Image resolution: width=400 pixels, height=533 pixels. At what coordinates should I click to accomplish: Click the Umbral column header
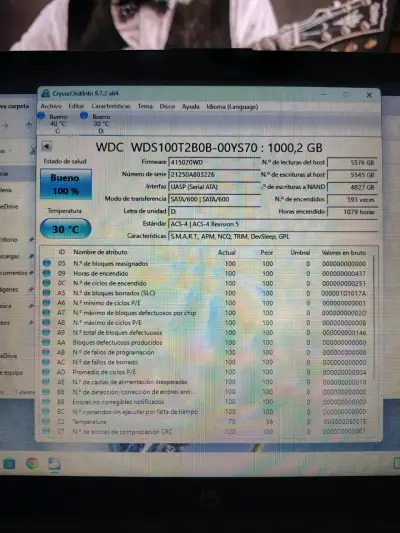(x=300, y=253)
